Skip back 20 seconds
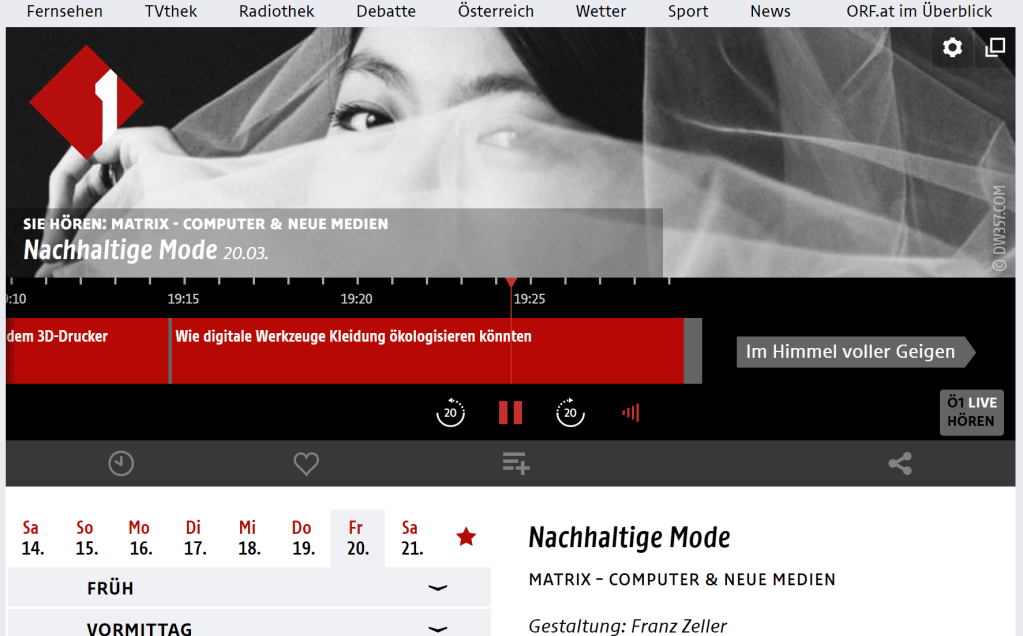 pyautogui.click(x=451, y=412)
